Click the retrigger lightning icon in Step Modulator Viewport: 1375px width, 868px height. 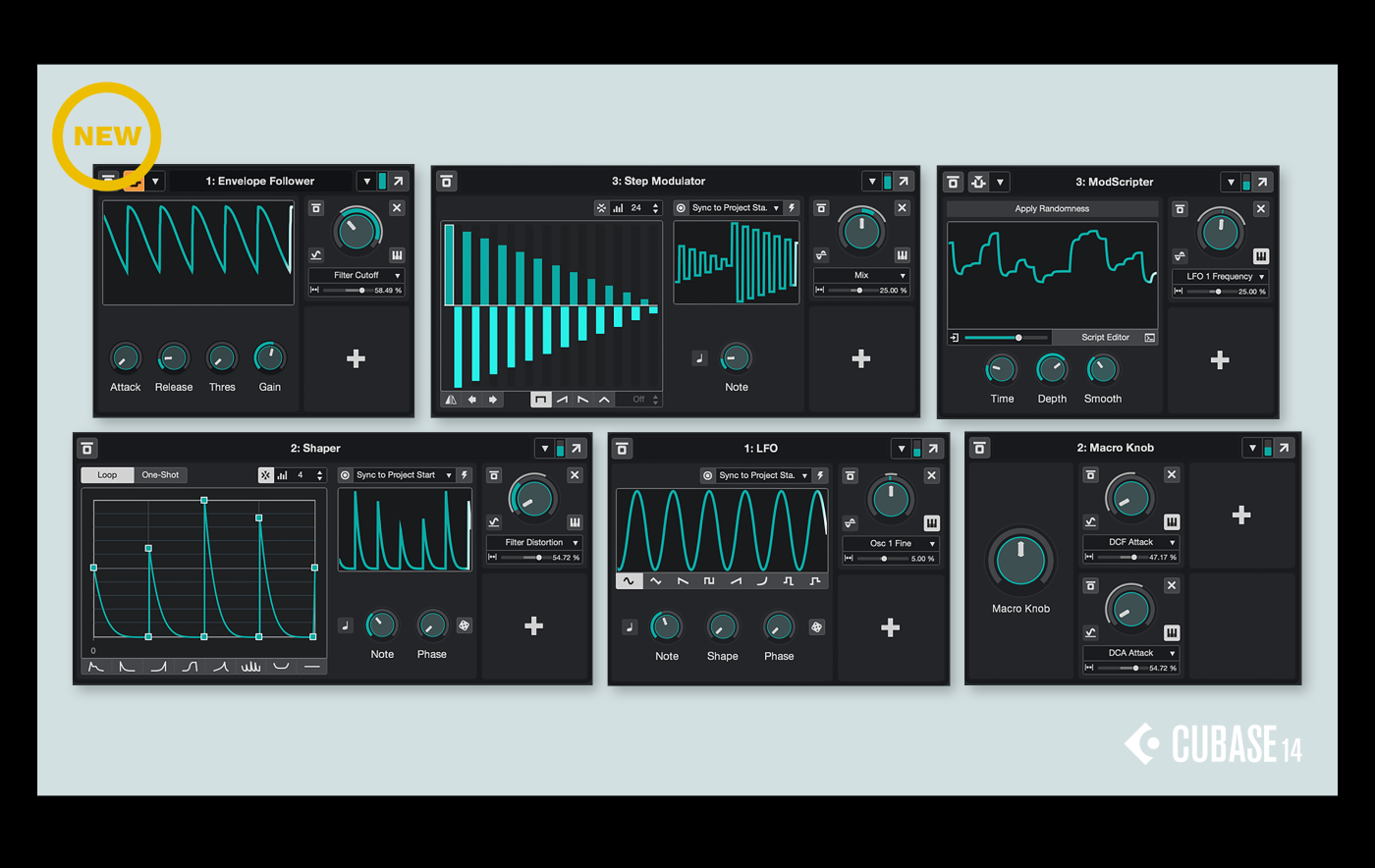(x=792, y=208)
